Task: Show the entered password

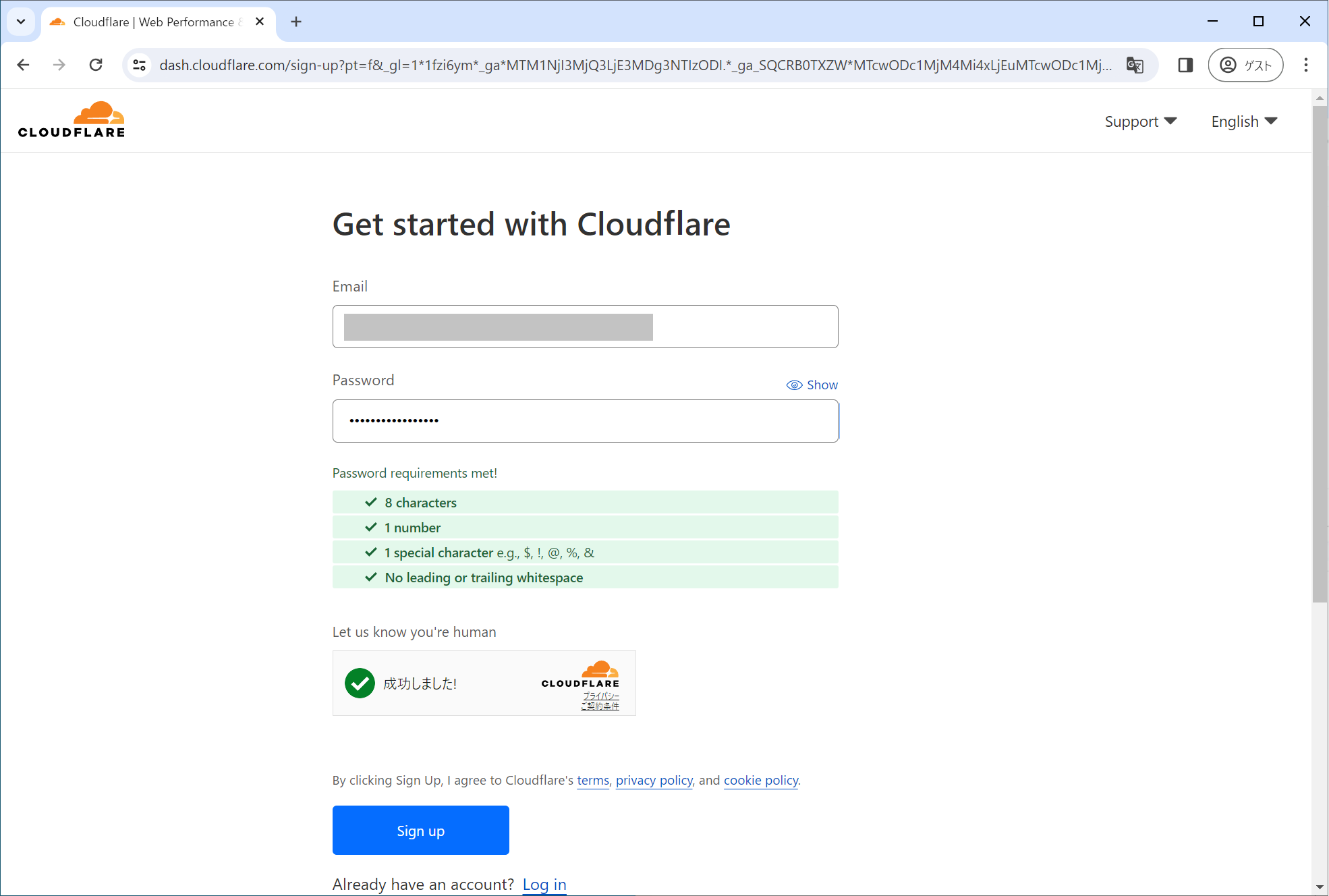Action: pos(812,385)
